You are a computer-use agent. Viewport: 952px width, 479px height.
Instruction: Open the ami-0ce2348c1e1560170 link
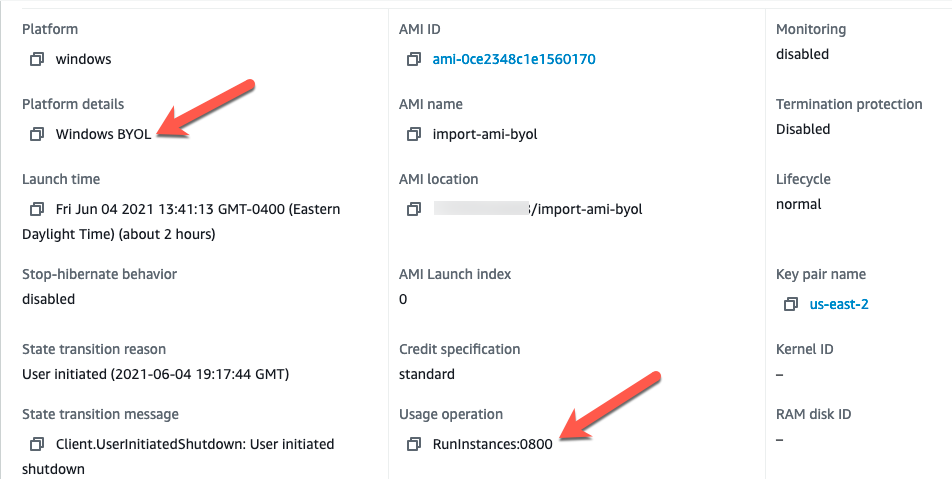(x=514, y=59)
